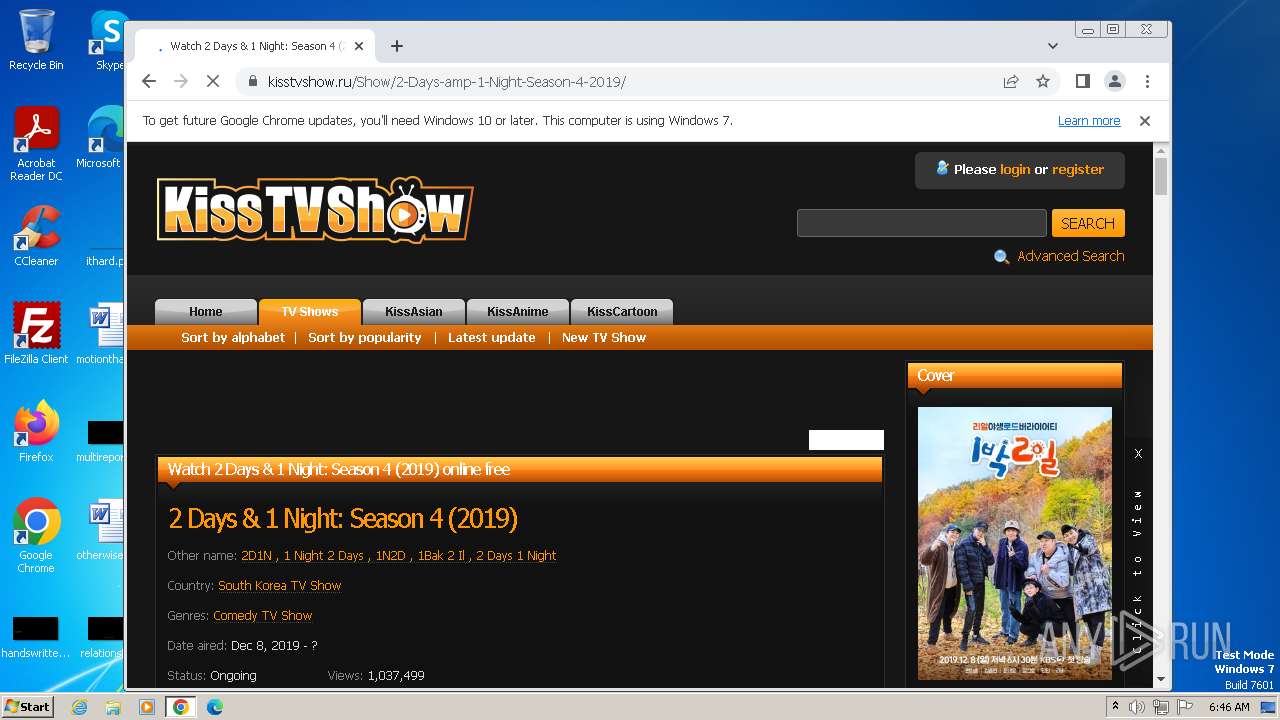Switch to the Home tab
Image resolution: width=1280 pixels, height=720 pixels.
coord(206,311)
